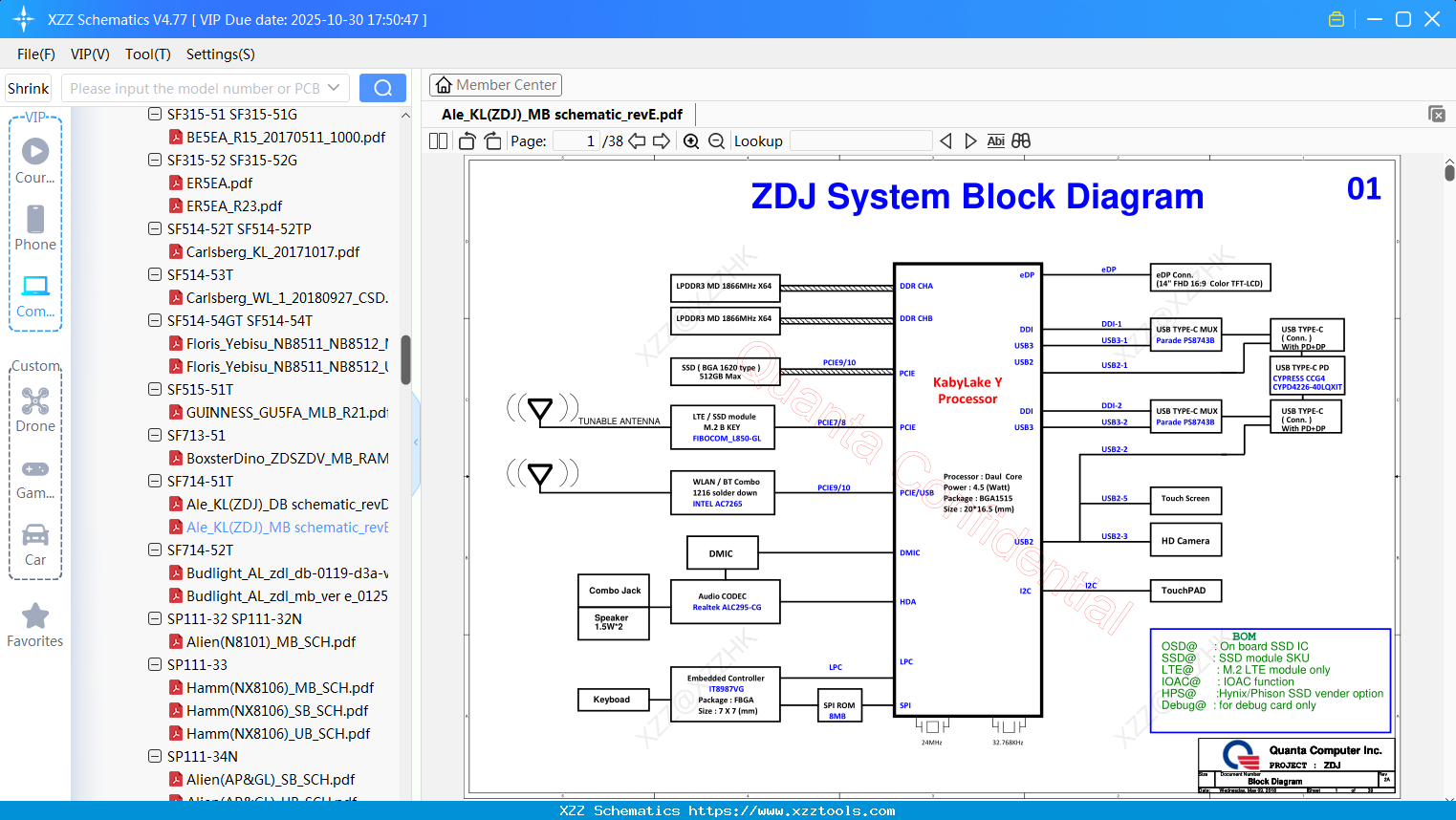Open ER5EA_R23.pdf in the tree
Image resolution: width=1456 pixels, height=820 pixels.
pyautogui.click(x=234, y=205)
